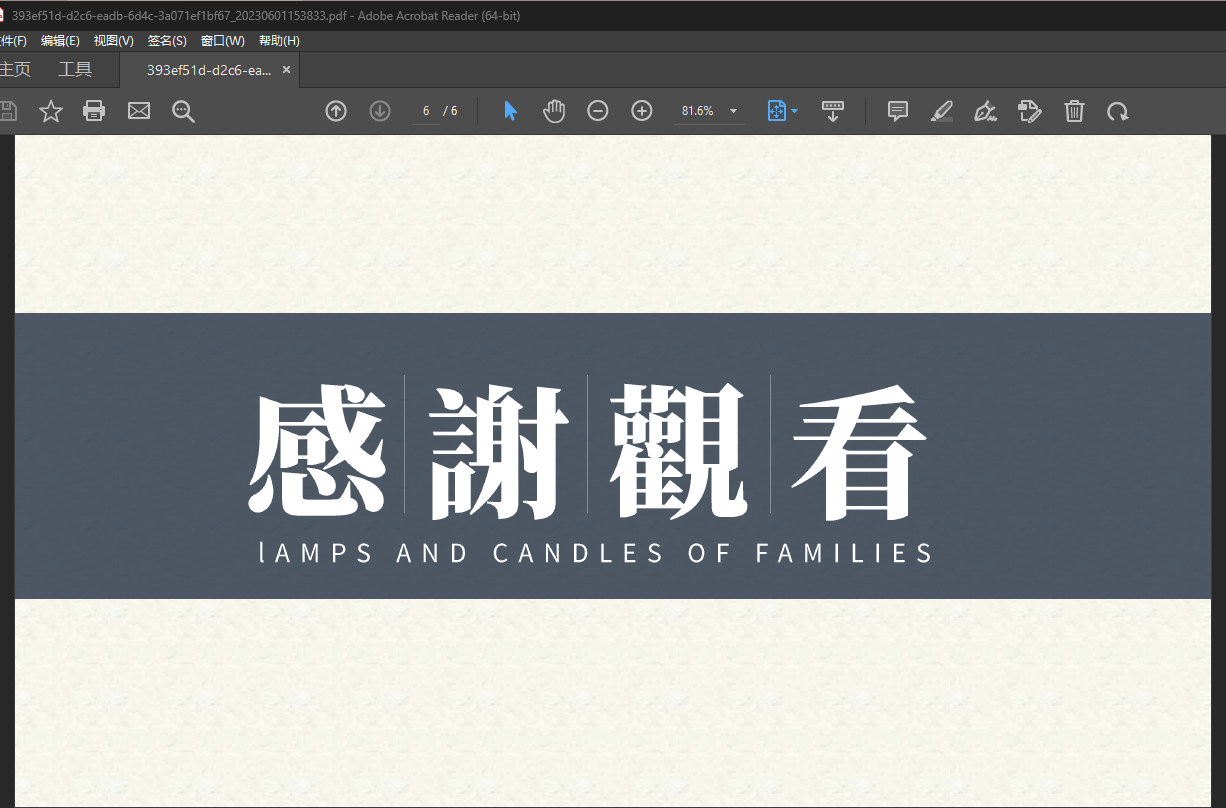1226x808 pixels.
Task: Rotate the current page
Action: 1118,111
